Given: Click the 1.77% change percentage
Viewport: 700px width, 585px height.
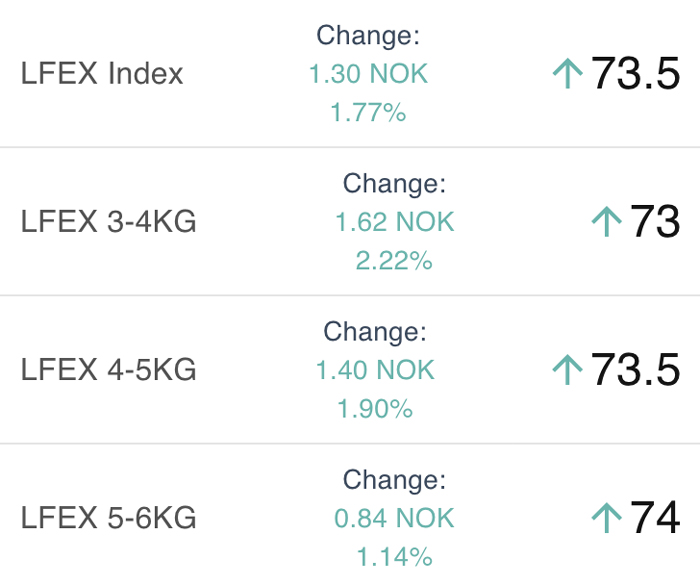Looking at the screenshot, I should pyautogui.click(x=368, y=112).
